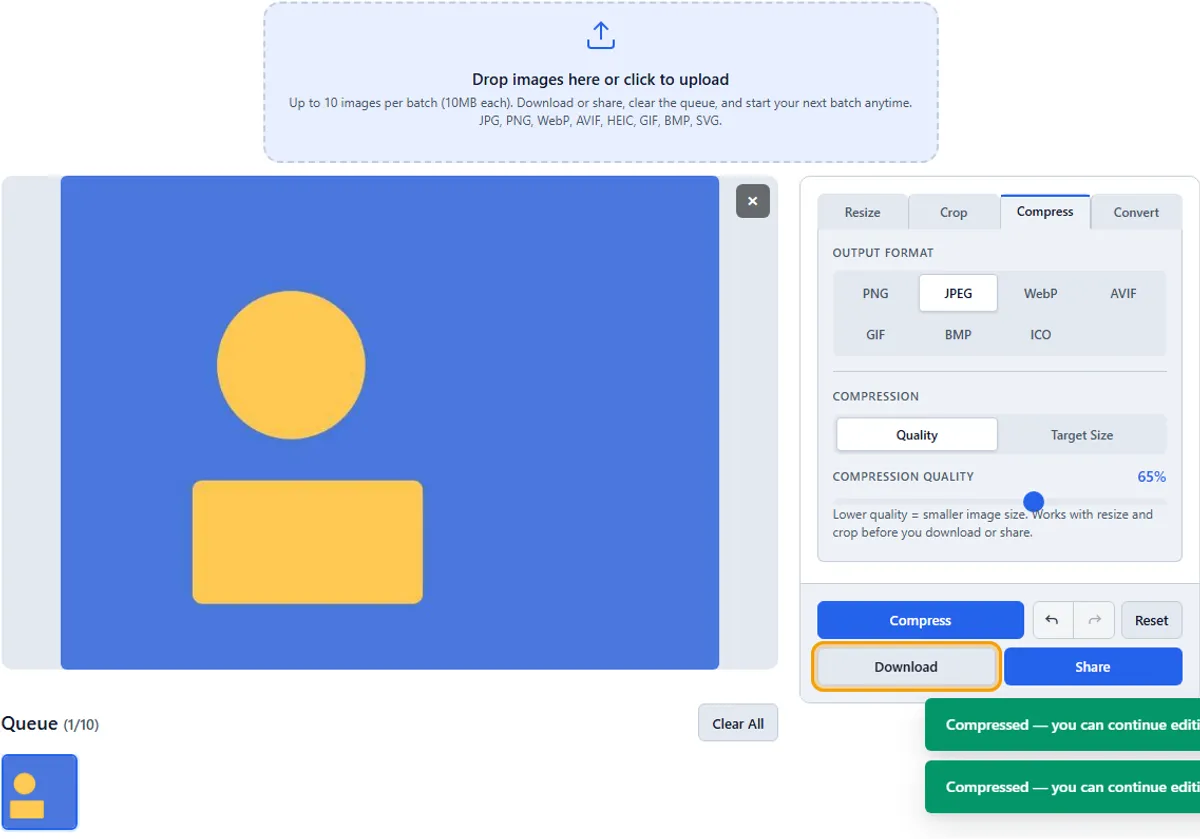Redo the last edit
The image size is (1200, 839).
coord(1094,620)
